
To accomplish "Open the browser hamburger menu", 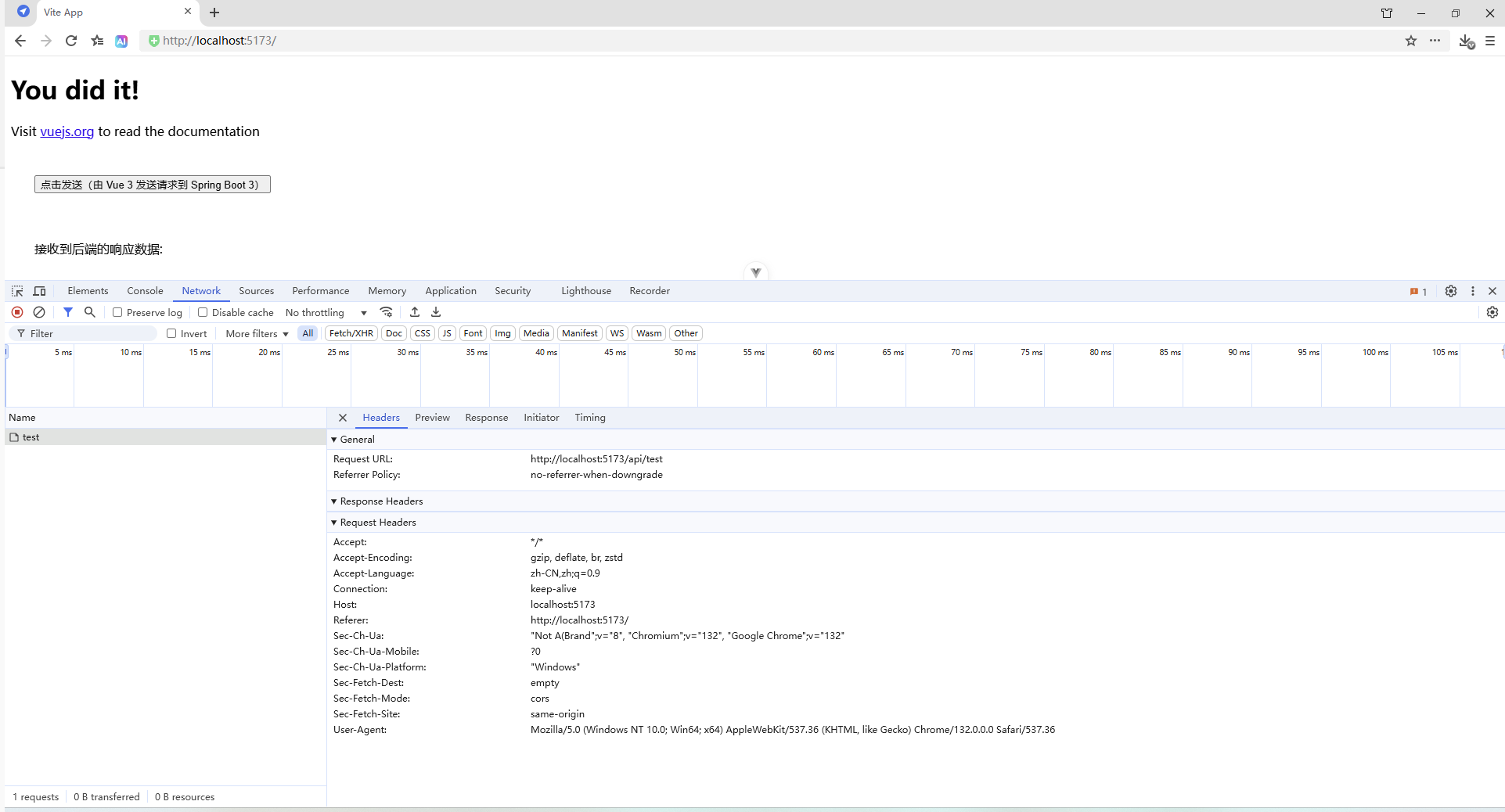I will (x=1490, y=41).
